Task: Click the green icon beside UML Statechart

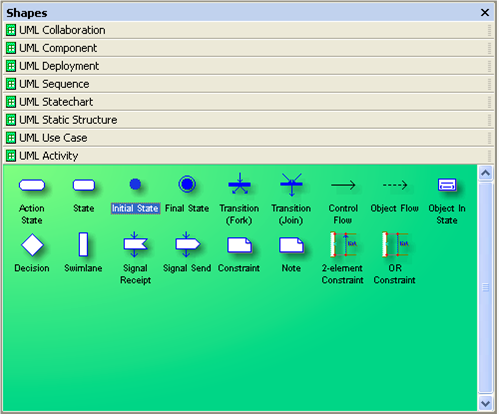Action: click(11, 102)
